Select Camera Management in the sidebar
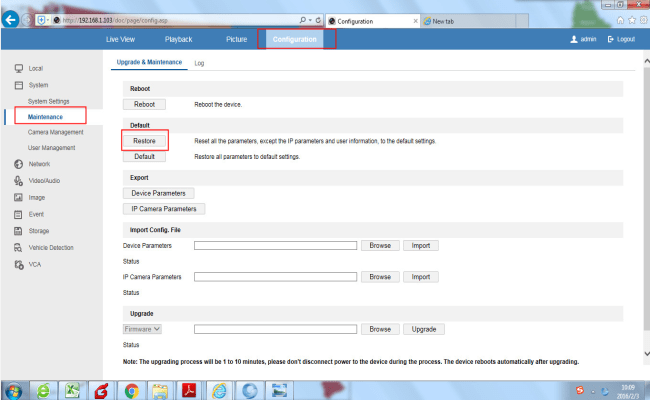650x400 pixels. point(55,132)
